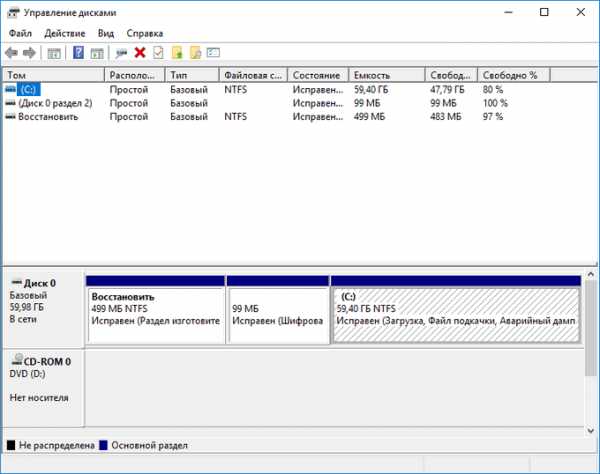This screenshot has width=600, height=474.
Task: Click the Disk Management title bar icon
Action: point(13,13)
